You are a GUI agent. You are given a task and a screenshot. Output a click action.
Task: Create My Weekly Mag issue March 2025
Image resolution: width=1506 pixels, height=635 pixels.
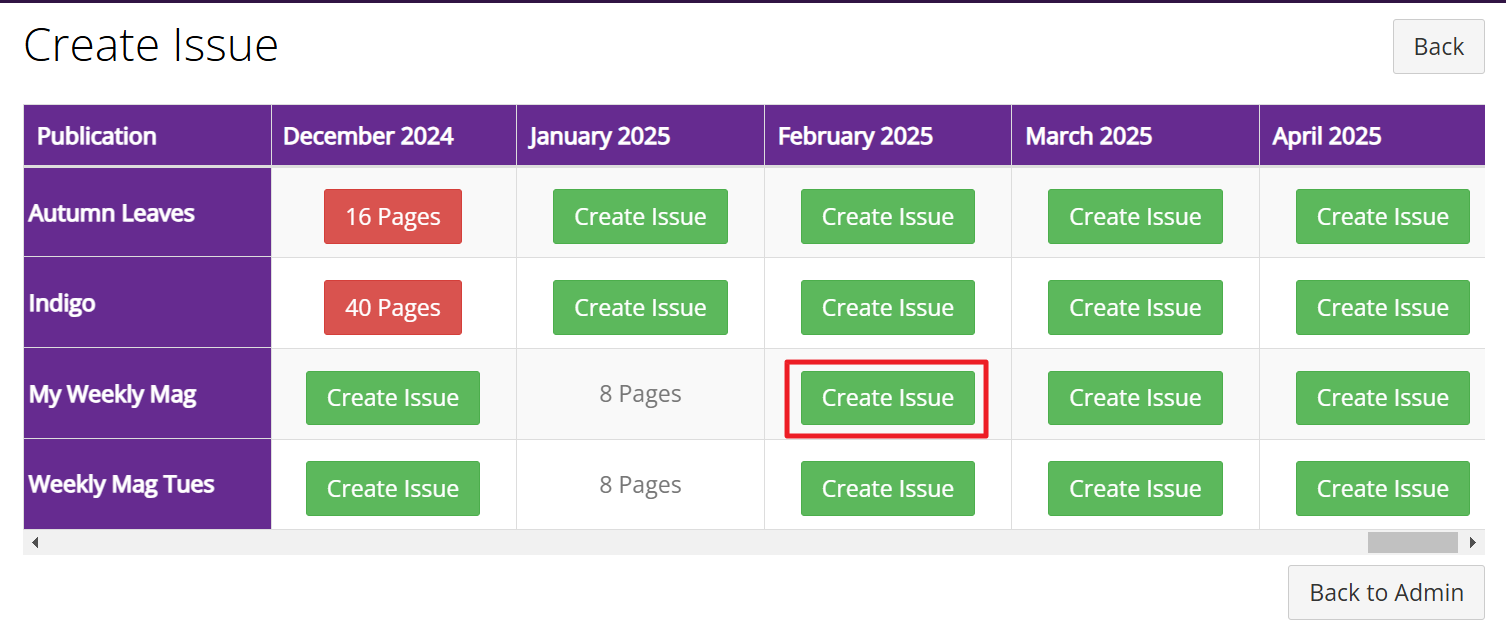1135,398
